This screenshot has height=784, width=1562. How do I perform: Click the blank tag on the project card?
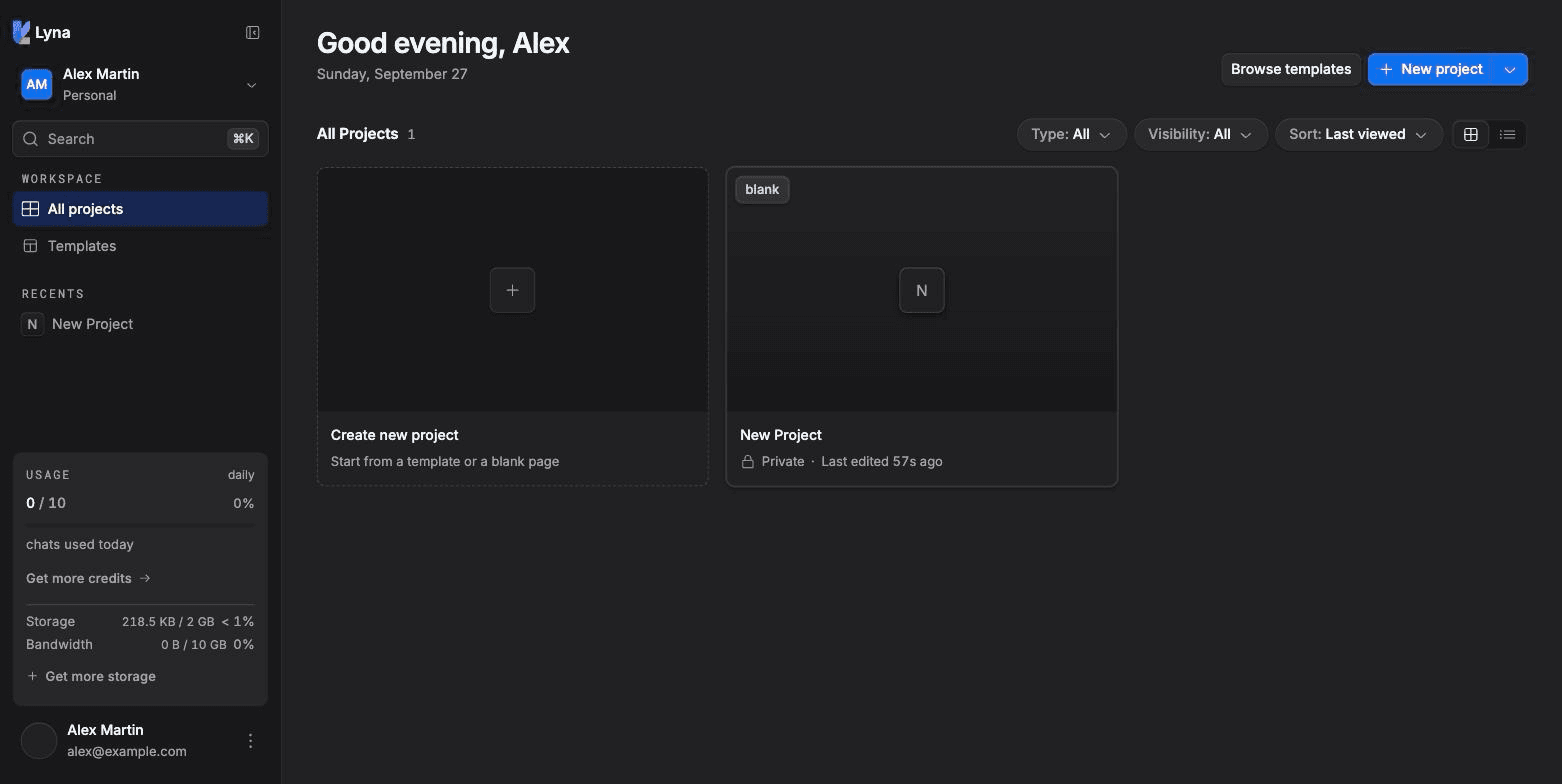pos(762,189)
